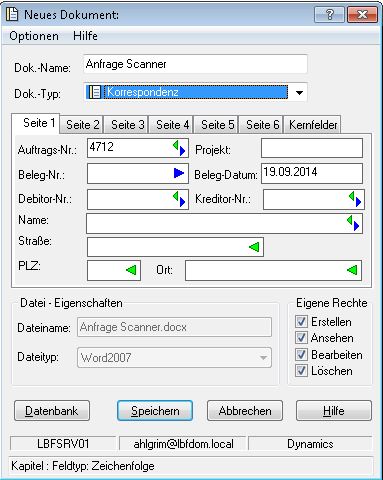Image resolution: width=383 pixels, height=480 pixels.
Task: Click the blue arrow in Kreditor-Nr. field
Action: (358, 202)
